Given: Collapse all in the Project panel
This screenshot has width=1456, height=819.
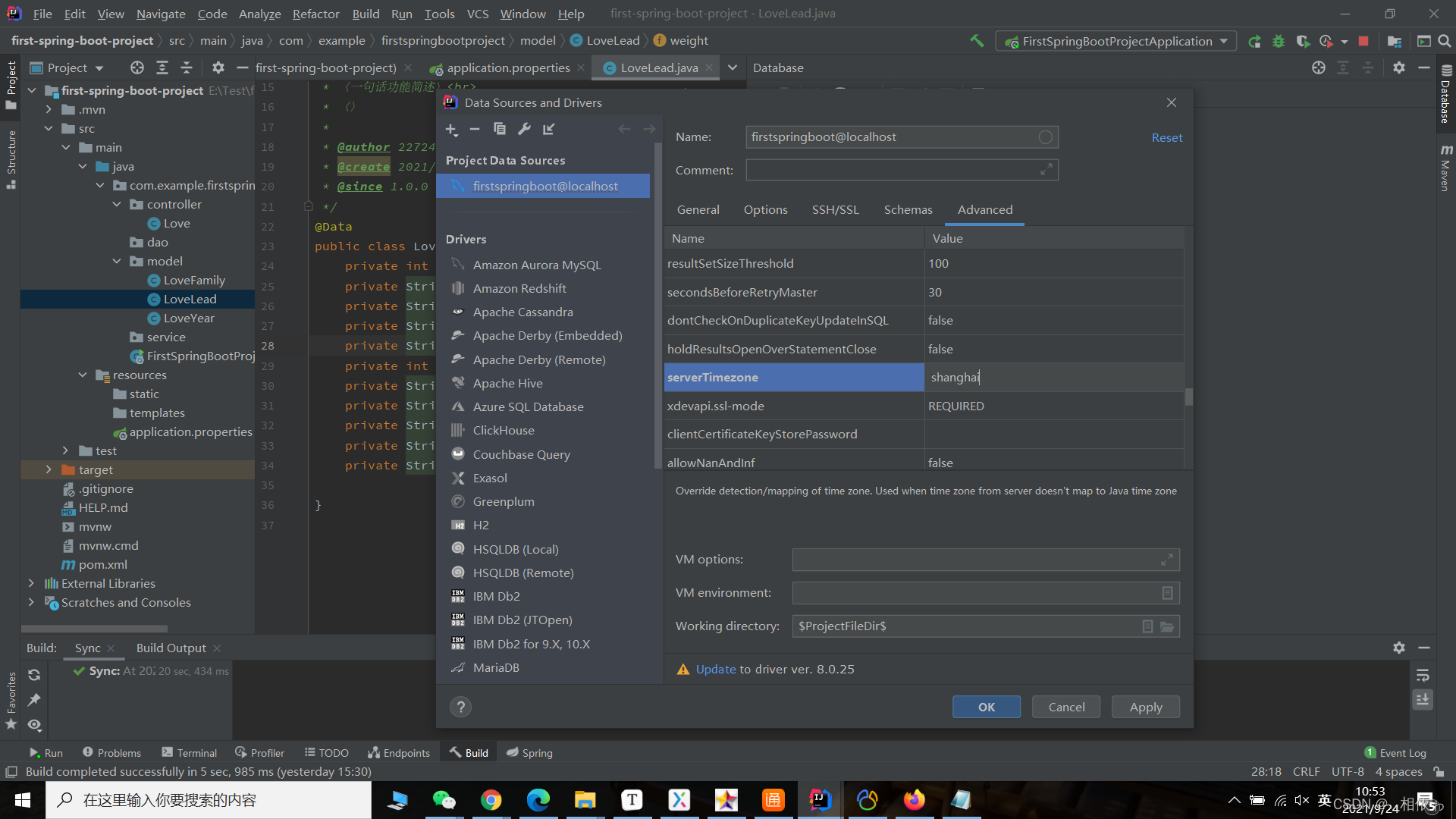Looking at the screenshot, I should tap(187, 67).
